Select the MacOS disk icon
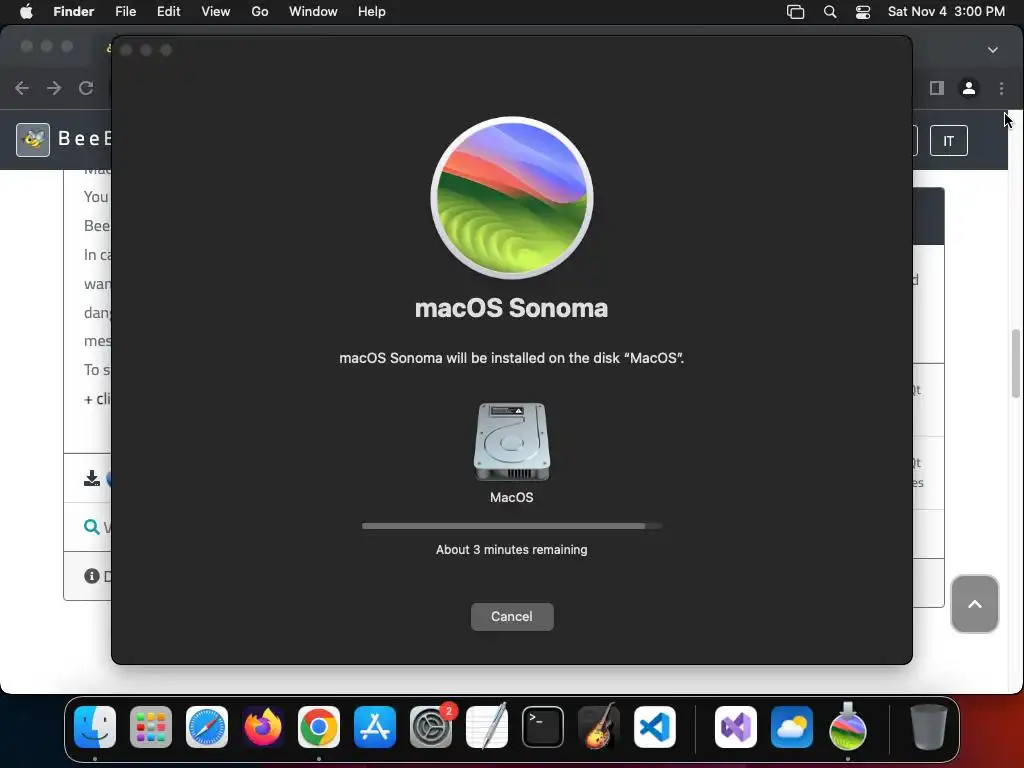Viewport: 1024px width, 768px height. pyautogui.click(x=512, y=442)
